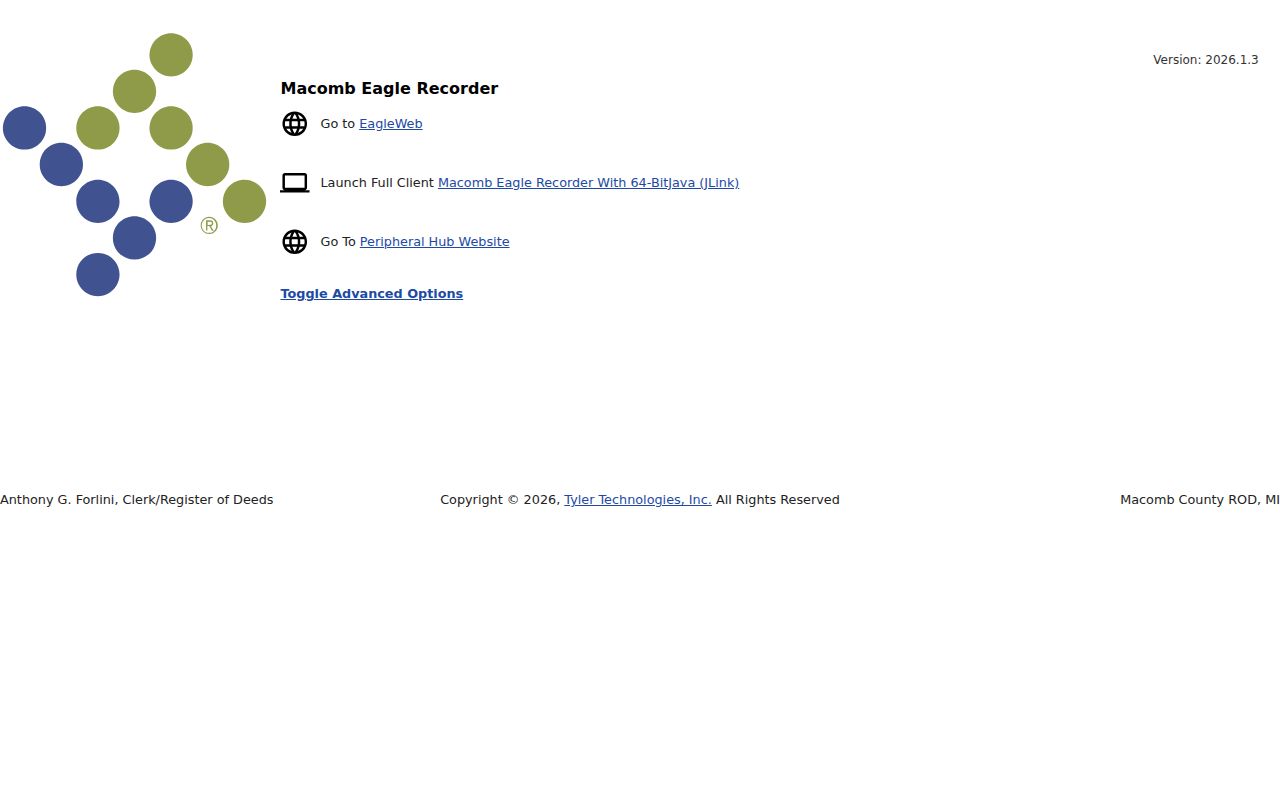The image size is (1280, 800).
Task: Open the Tyler Technologies, Inc. link
Action: pos(637,500)
